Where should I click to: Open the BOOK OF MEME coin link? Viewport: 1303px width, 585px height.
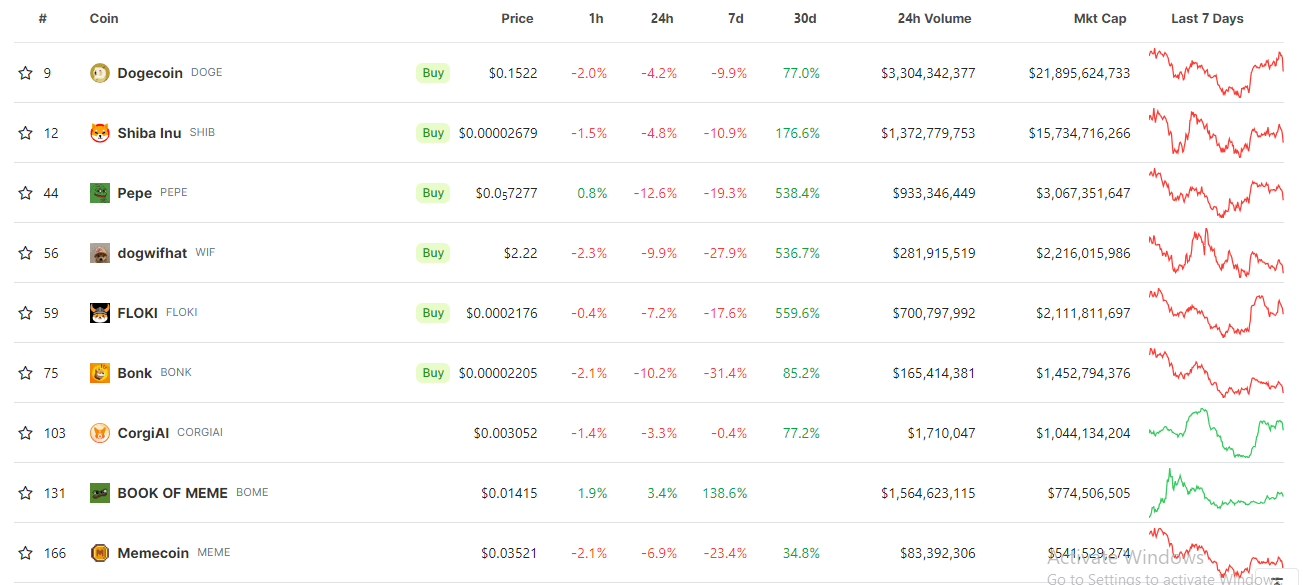pos(172,493)
